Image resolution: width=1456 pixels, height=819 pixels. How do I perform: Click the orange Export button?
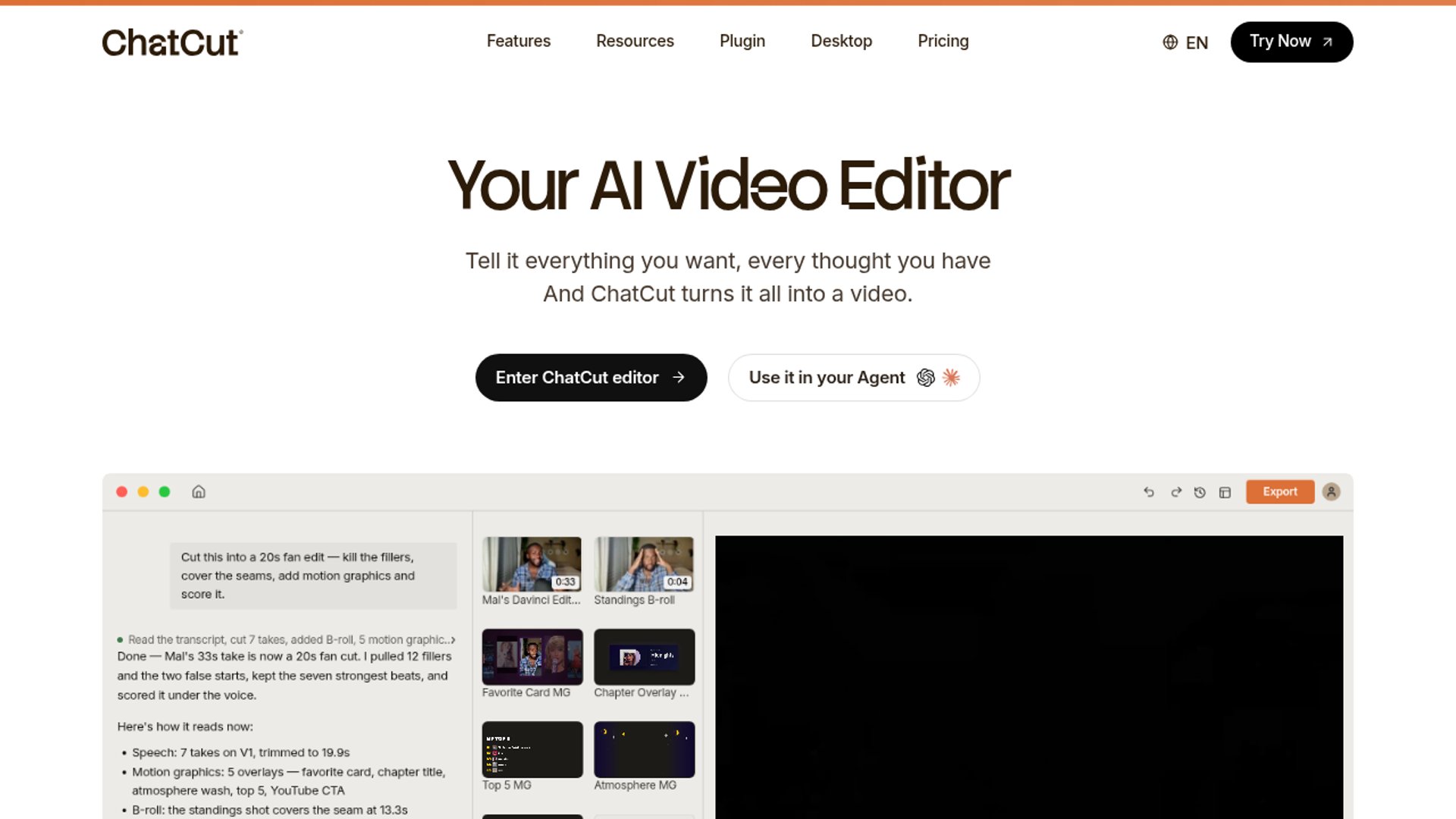click(x=1280, y=491)
